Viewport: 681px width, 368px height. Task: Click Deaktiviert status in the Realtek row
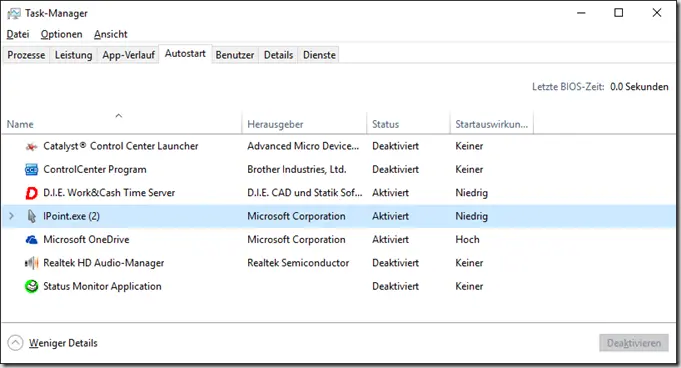coord(395,263)
